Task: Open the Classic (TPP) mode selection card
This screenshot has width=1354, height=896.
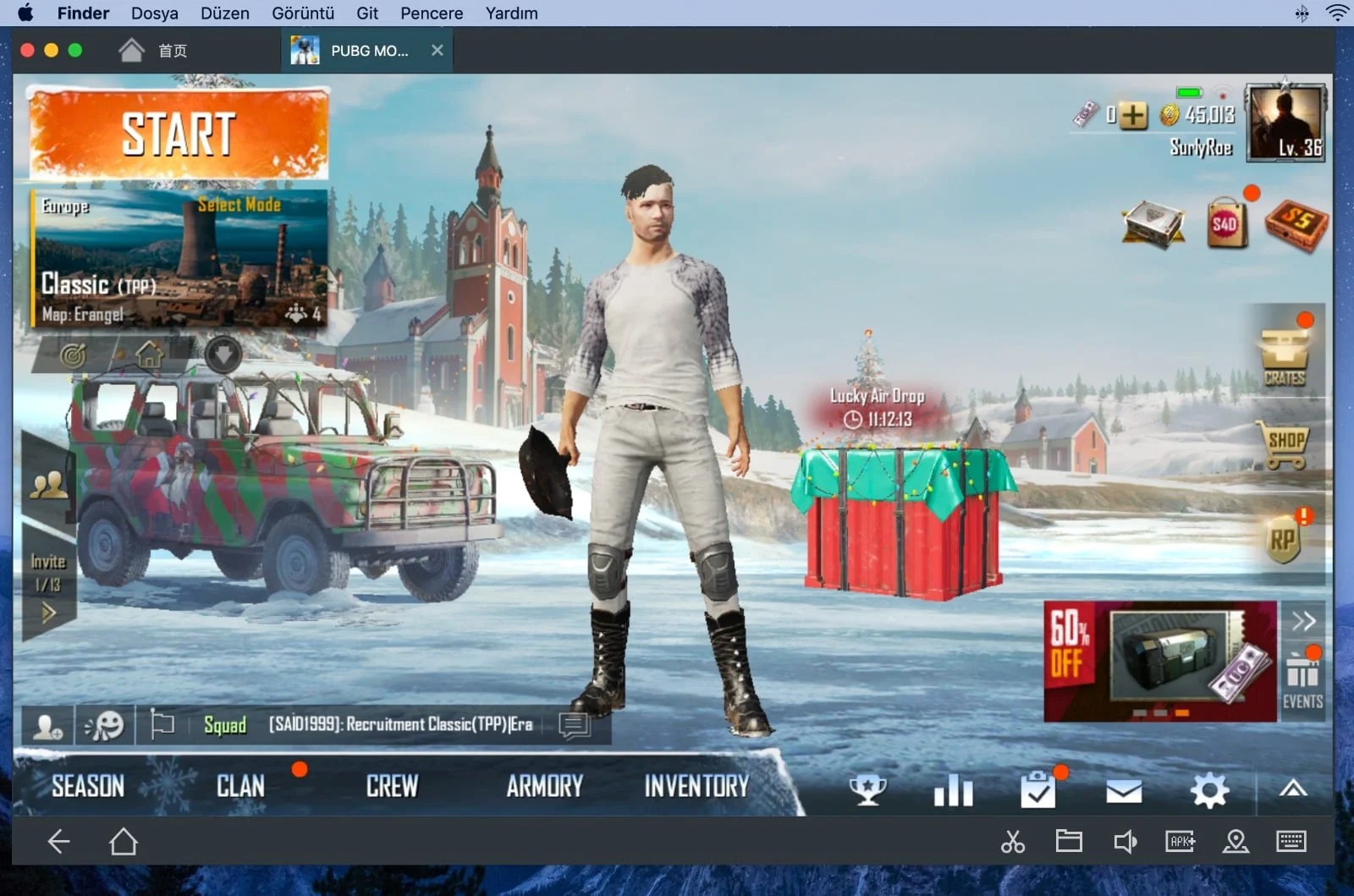Action: [x=179, y=259]
